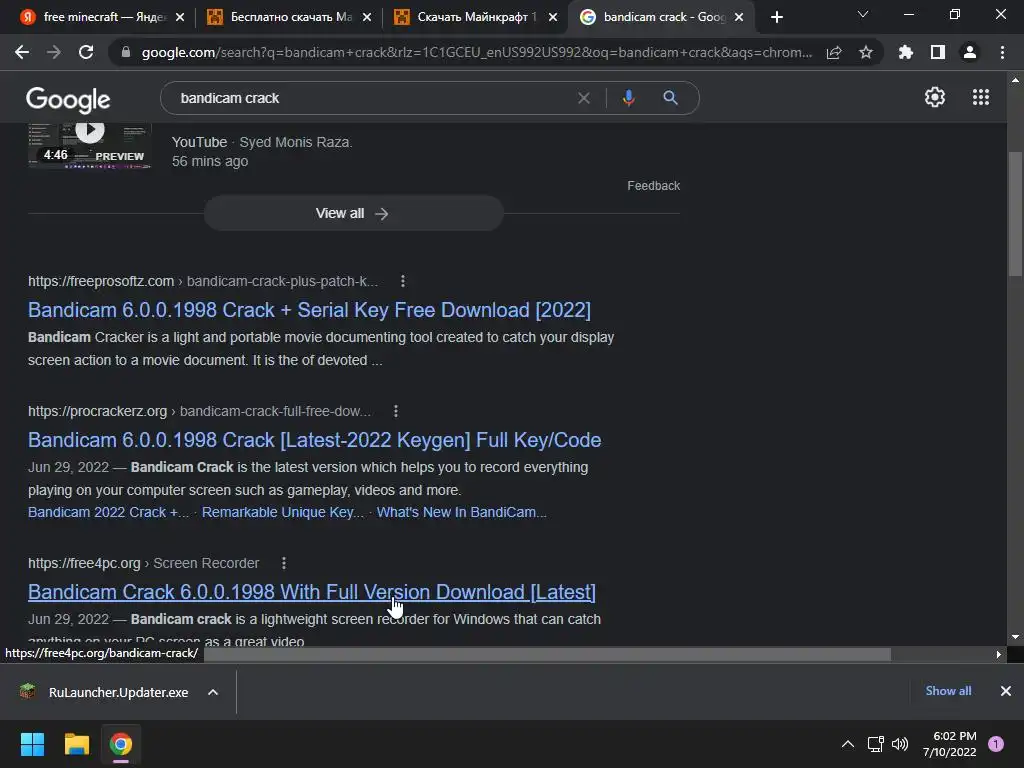This screenshot has width=1024, height=768.
Task: Click the scroll up arrow on the page scrollbar
Action: (1015, 80)
